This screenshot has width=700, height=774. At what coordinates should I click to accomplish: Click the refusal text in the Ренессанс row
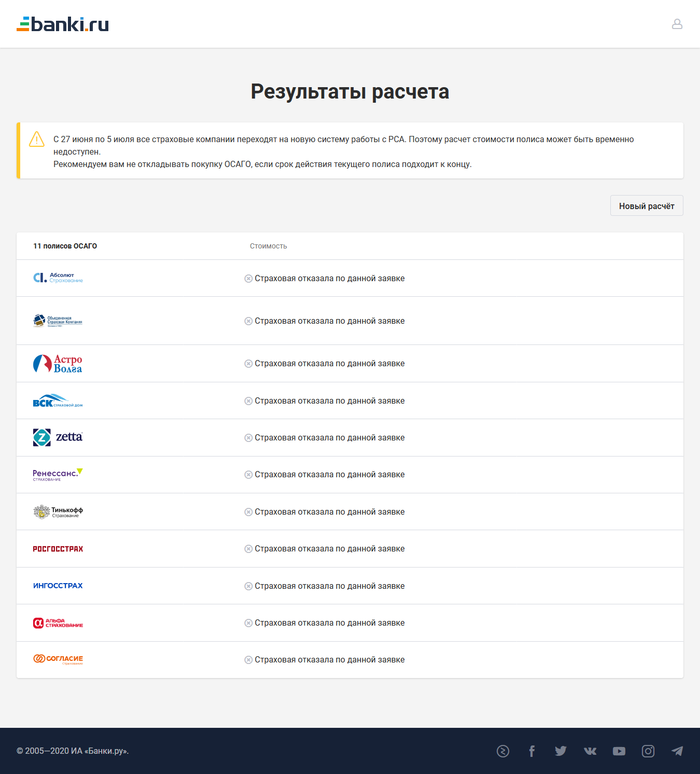[x=329, y=474]
